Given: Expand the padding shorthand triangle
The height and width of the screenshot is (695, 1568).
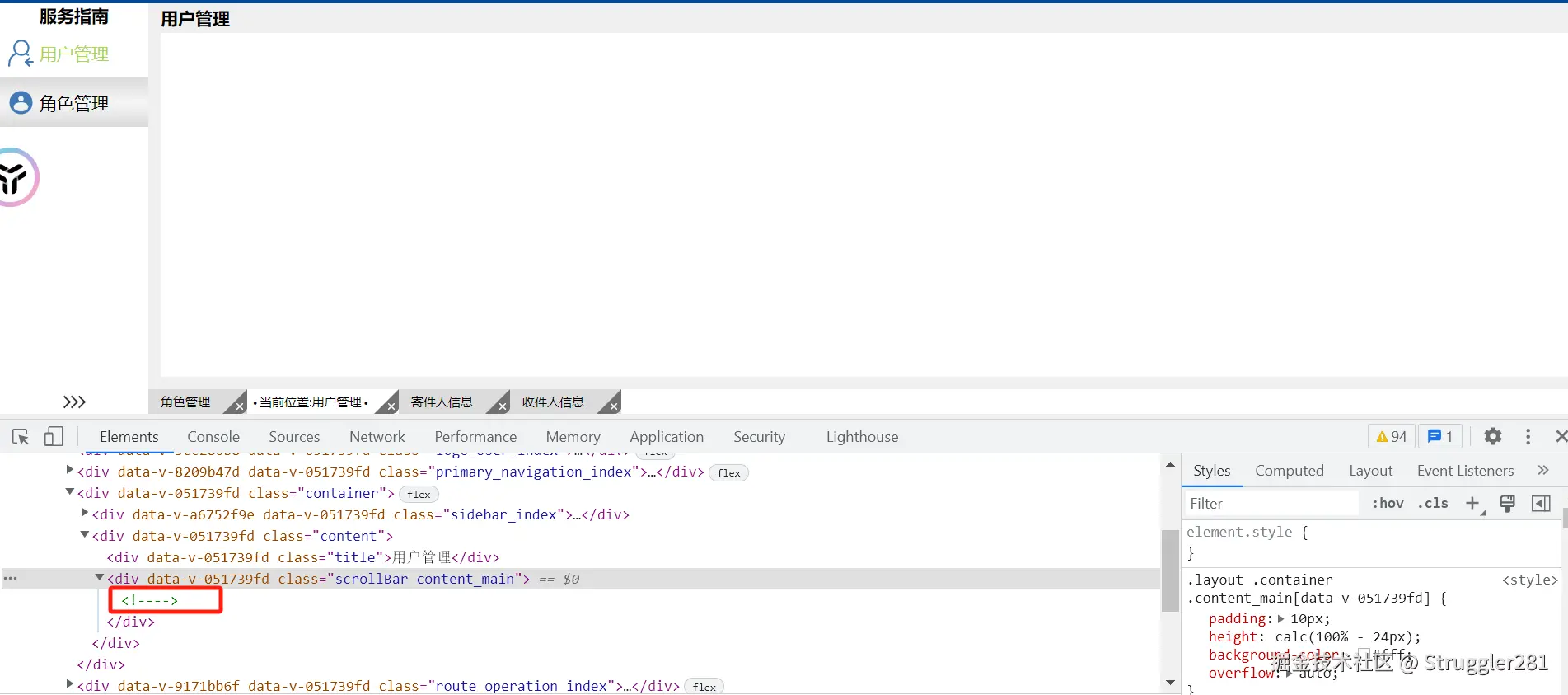Looking at the screenshot, I should click(x=1280, y=618).
